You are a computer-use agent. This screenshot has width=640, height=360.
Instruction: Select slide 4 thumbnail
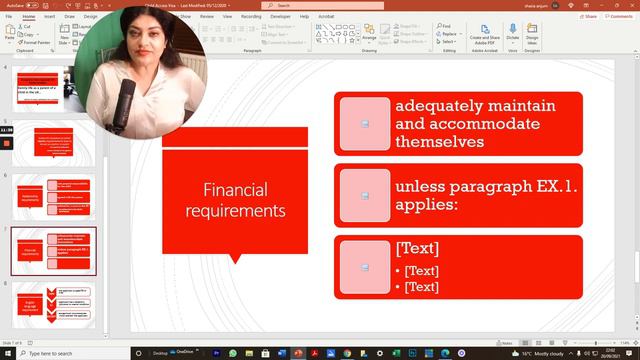point(38,89)
